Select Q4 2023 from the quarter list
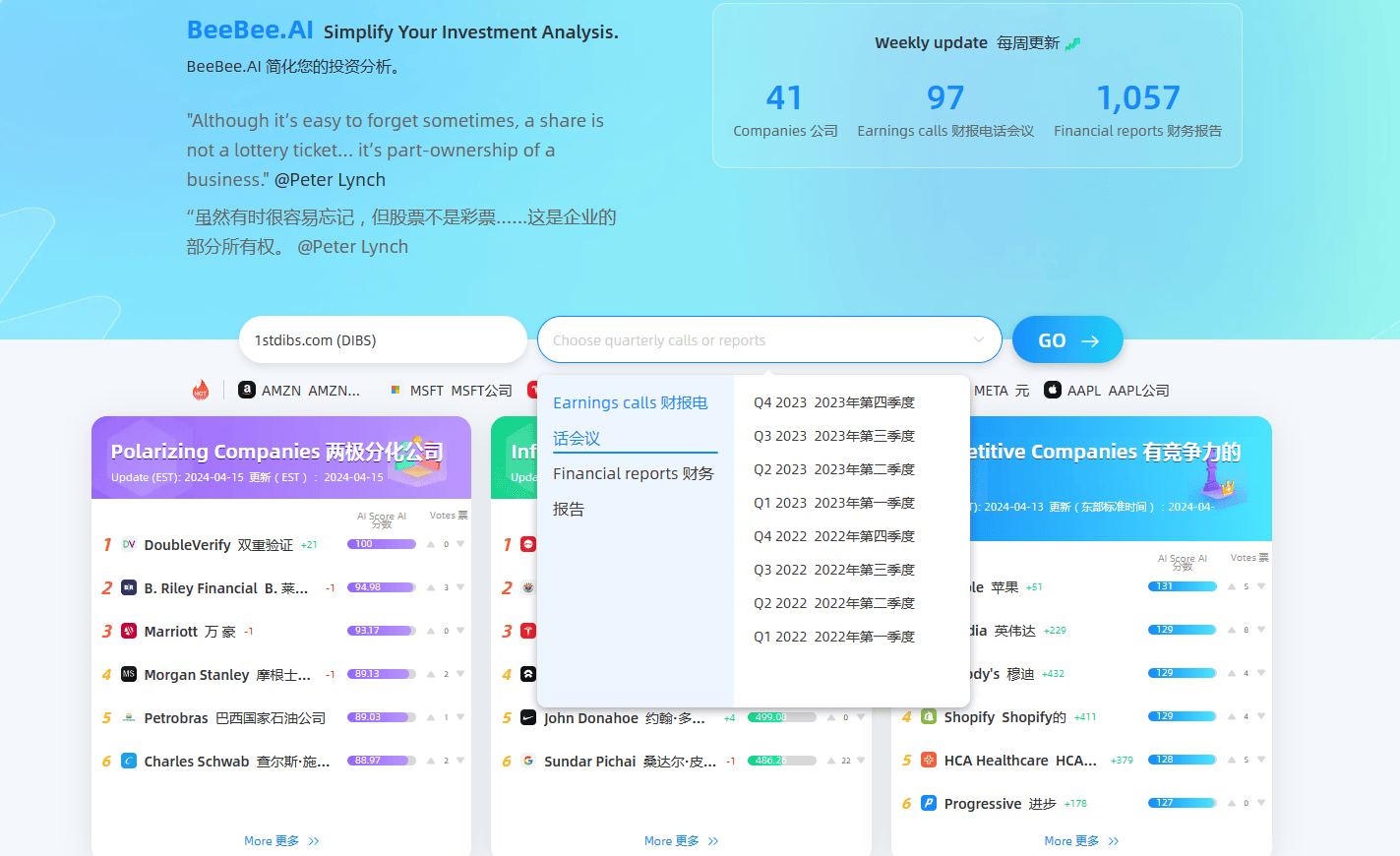The width and height of the screenshot is (1400, 856). [x=833, y=402]
